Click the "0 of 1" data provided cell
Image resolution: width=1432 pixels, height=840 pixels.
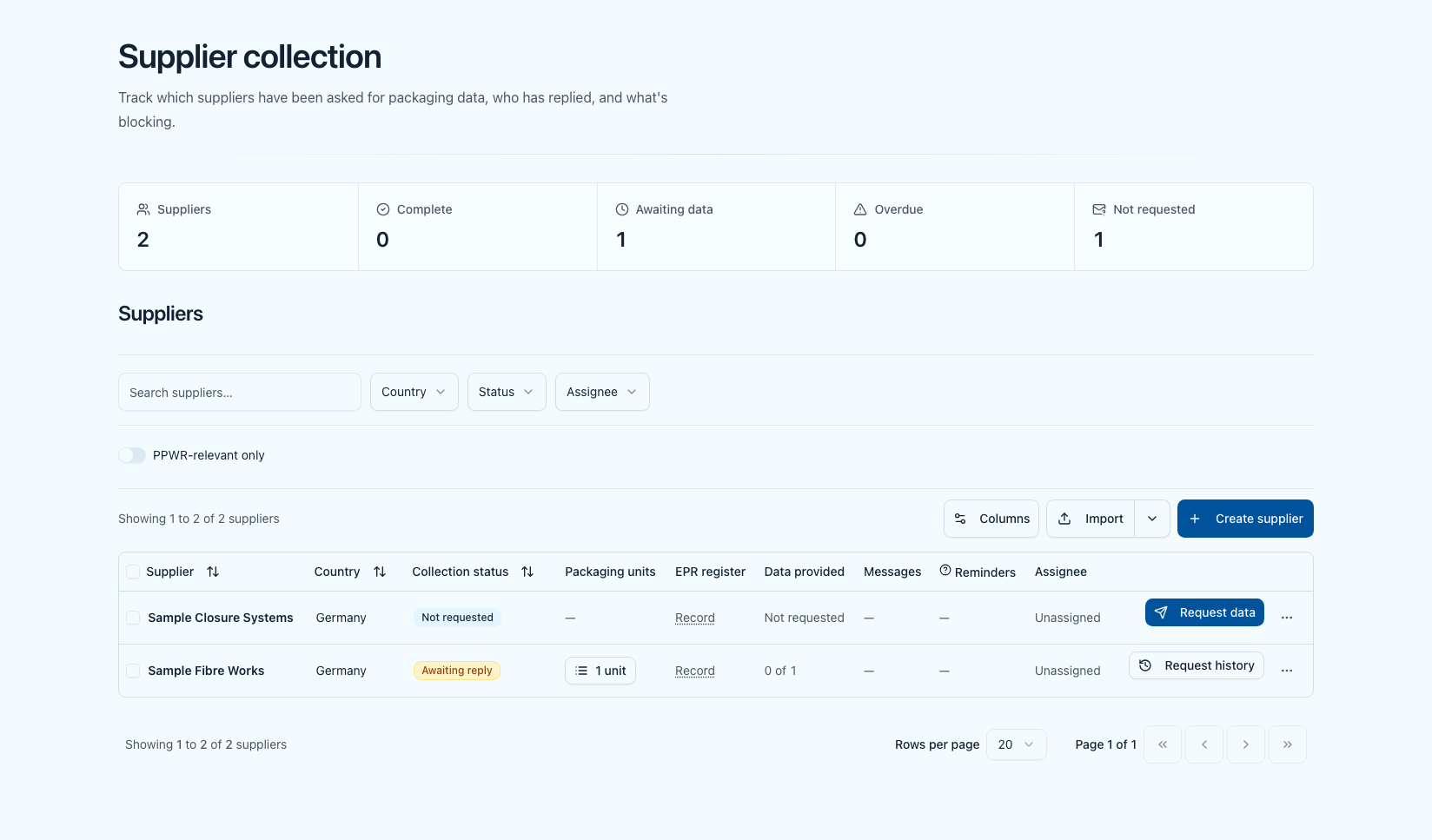(780, 671)
